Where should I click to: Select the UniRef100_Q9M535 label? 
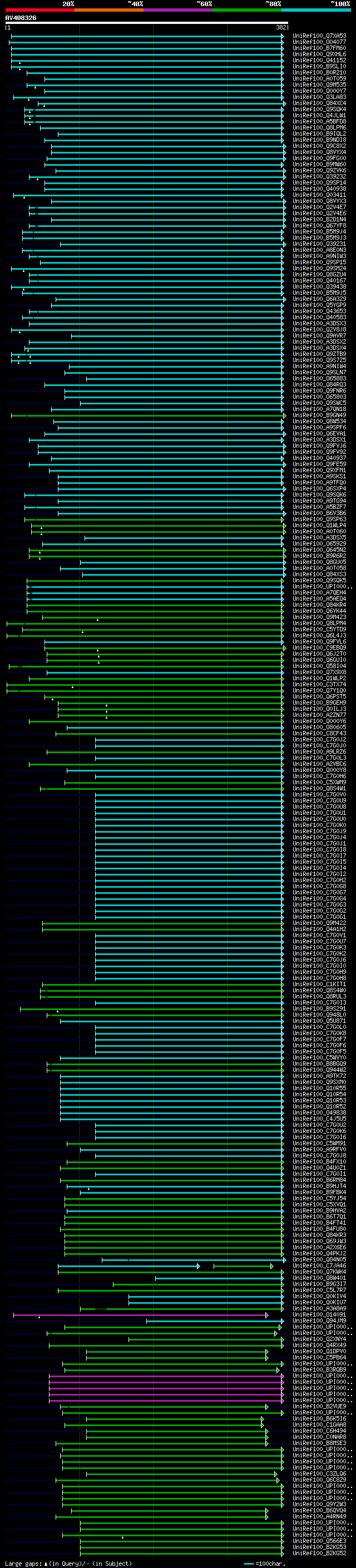click(319, 85)
